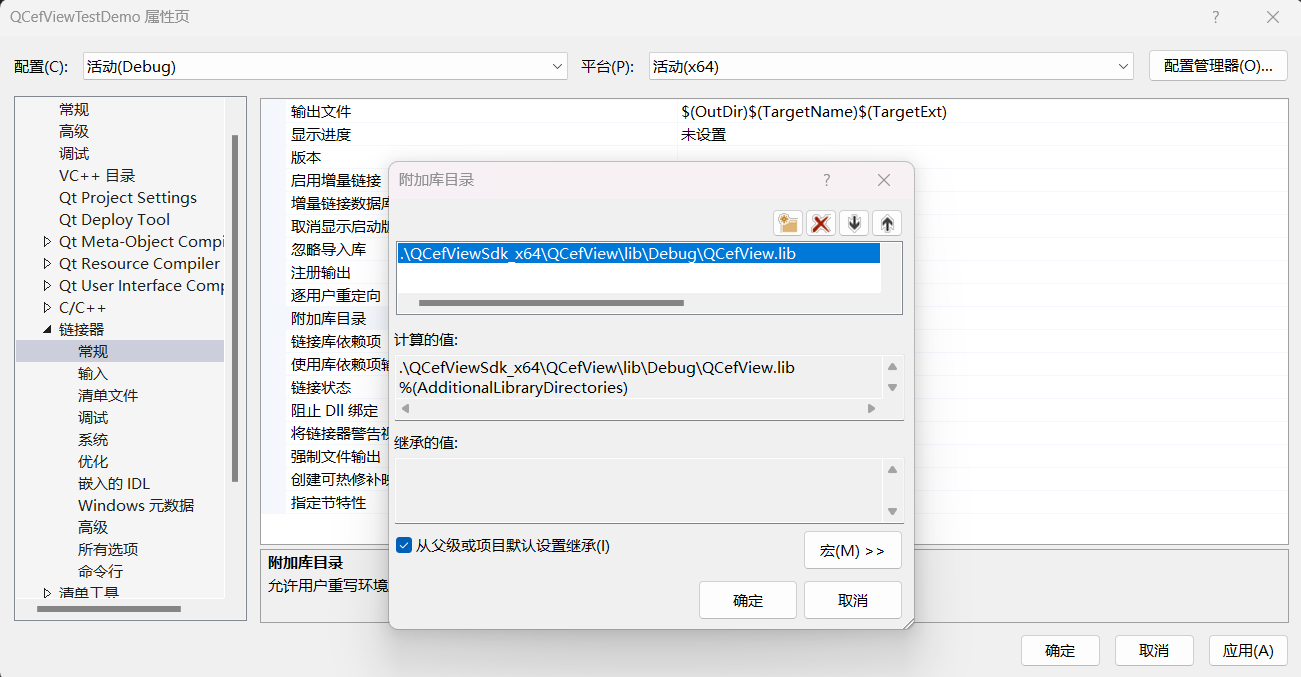Click right scroll arrow in 计算的值 box
The height and width of the screenshot is (677, 1301).
[871, 409]
